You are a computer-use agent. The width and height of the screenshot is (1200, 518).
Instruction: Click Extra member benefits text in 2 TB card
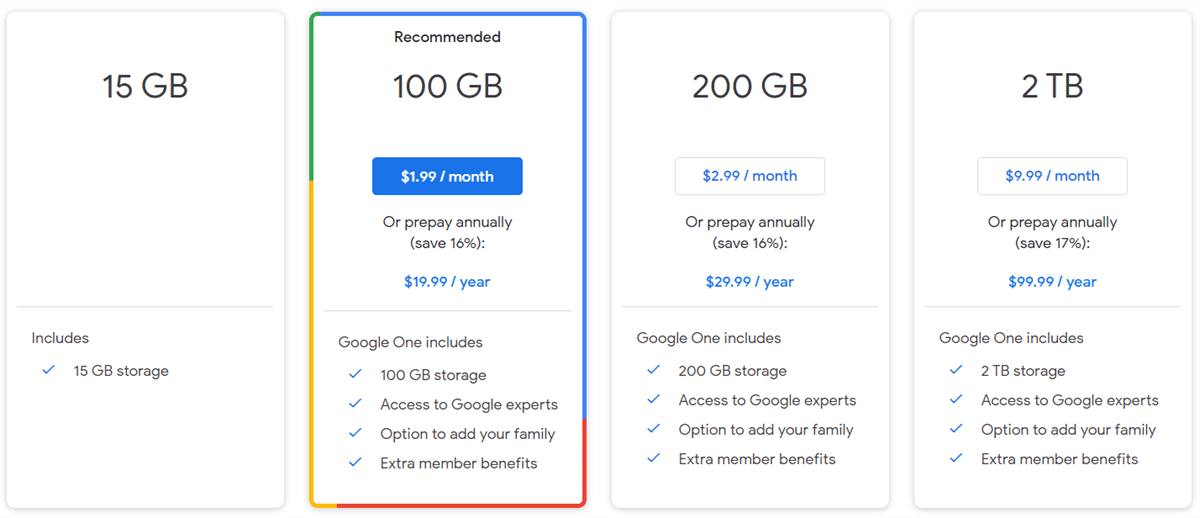tap(1059, 459)
